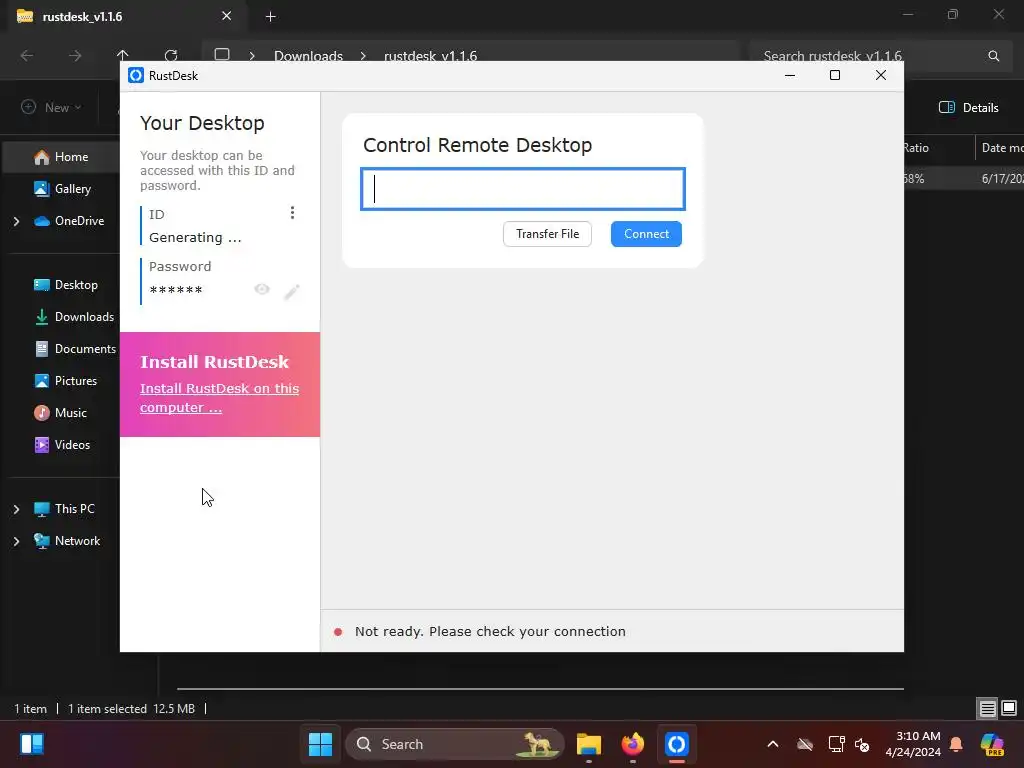Minimize the RustDesk window
The width and height of the screenshot is (1024, 768).
pos(790,75)
